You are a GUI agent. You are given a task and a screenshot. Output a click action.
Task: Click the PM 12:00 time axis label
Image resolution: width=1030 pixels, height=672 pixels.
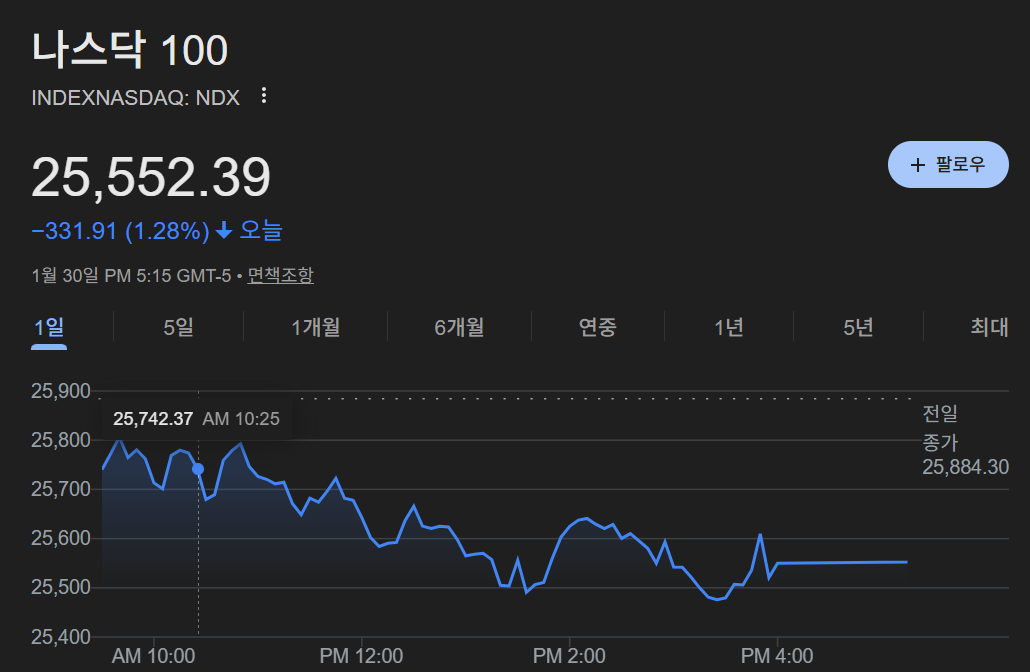(361, 656)
